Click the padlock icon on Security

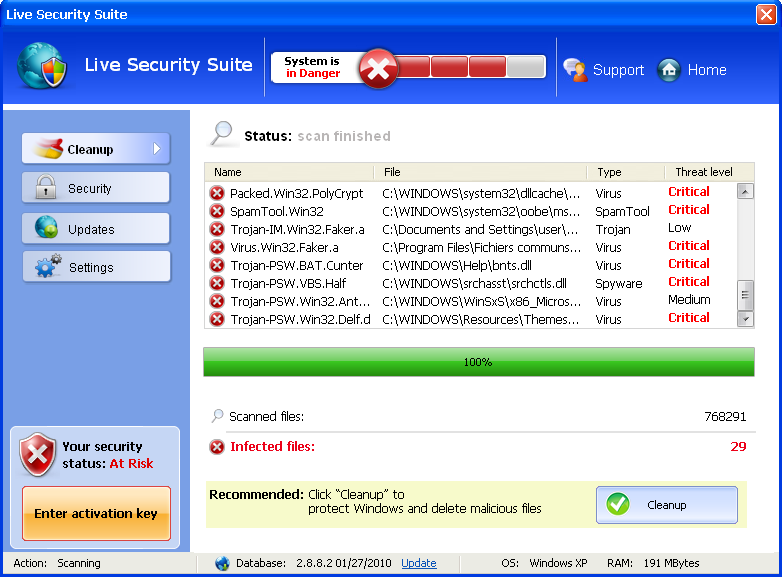tap(45, 187)
